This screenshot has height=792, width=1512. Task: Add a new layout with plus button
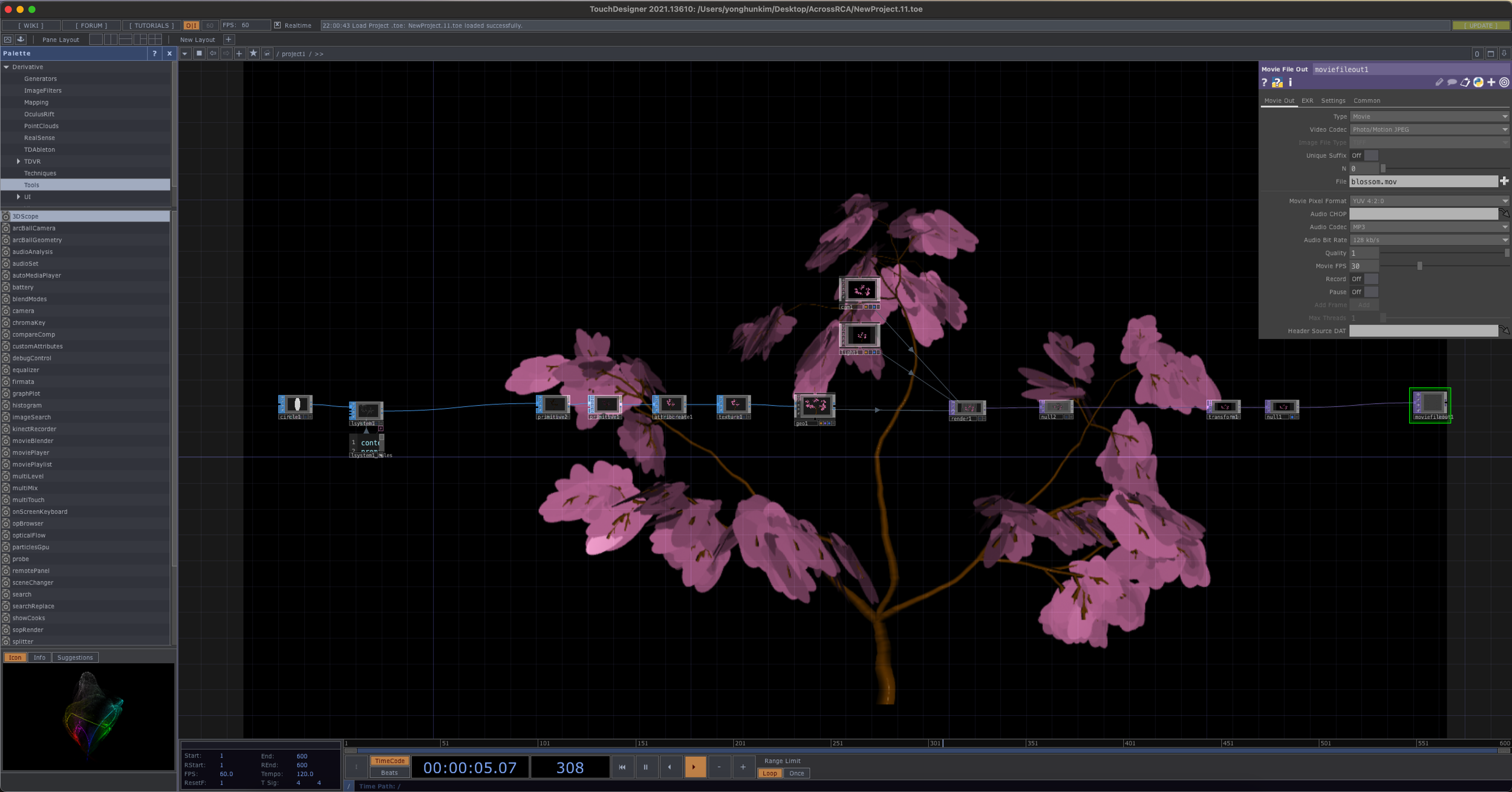pyautogui.click(x=229, y=39)
